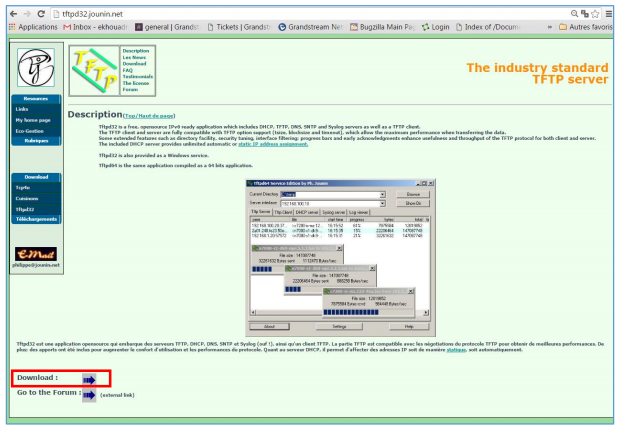617x432 pixels.
Task: Open the 'Index of /Docum' bookmark
Action: tap(488, 27)
